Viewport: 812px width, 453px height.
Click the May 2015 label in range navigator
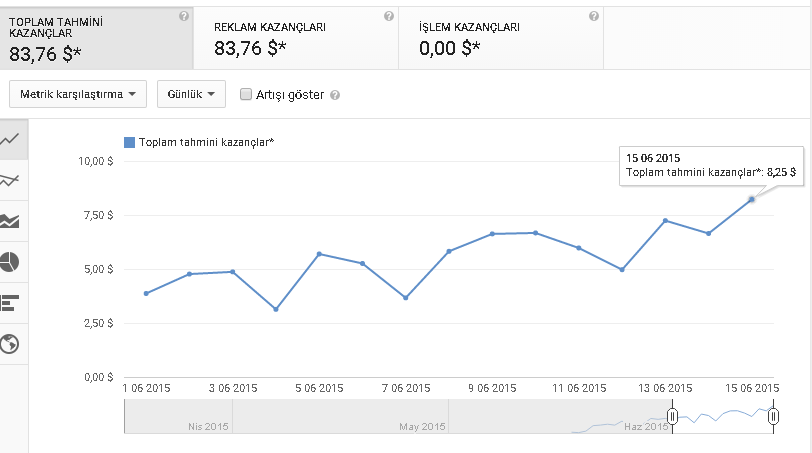(422, 427)
